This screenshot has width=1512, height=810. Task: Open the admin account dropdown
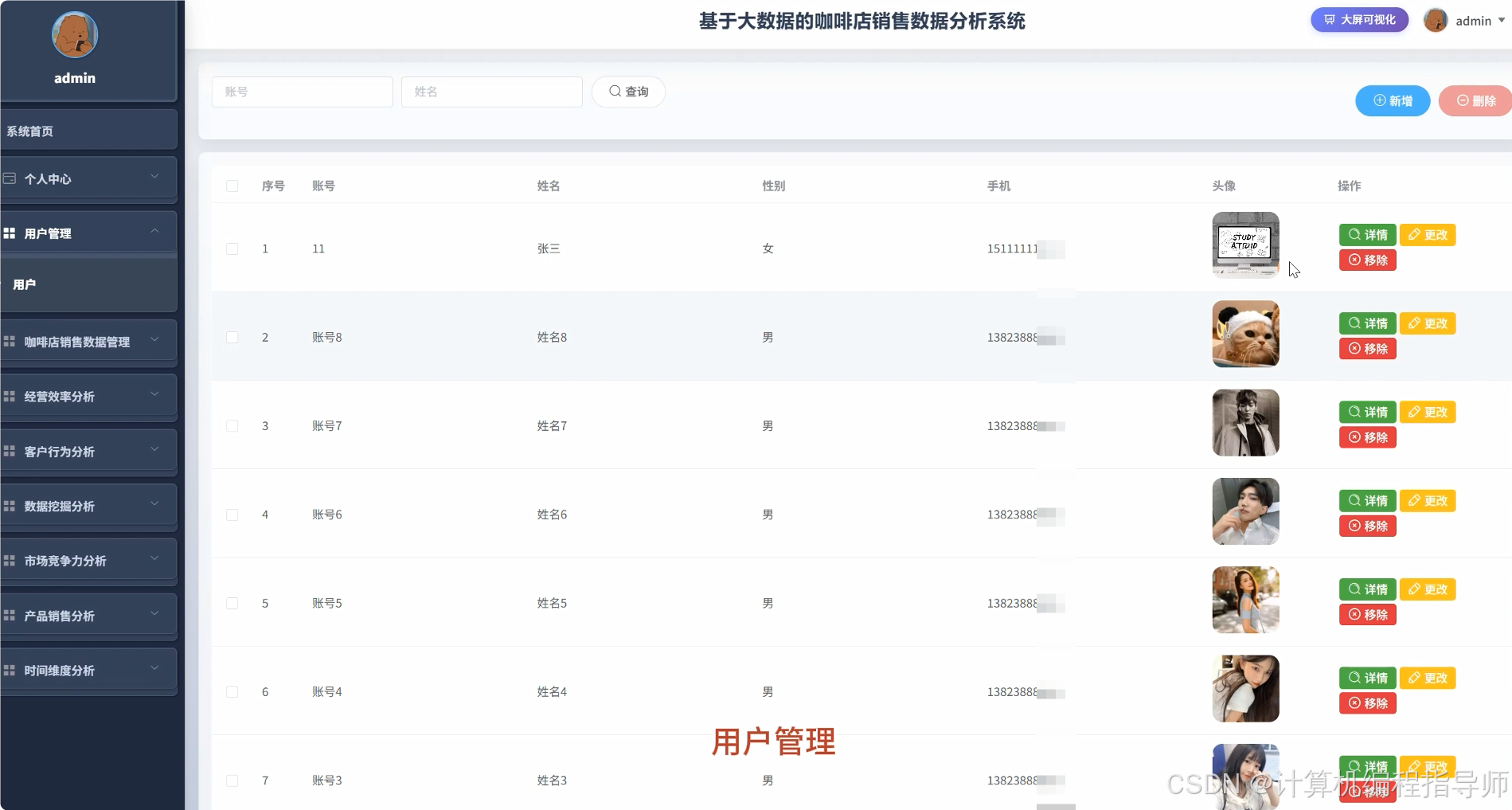1477,20
